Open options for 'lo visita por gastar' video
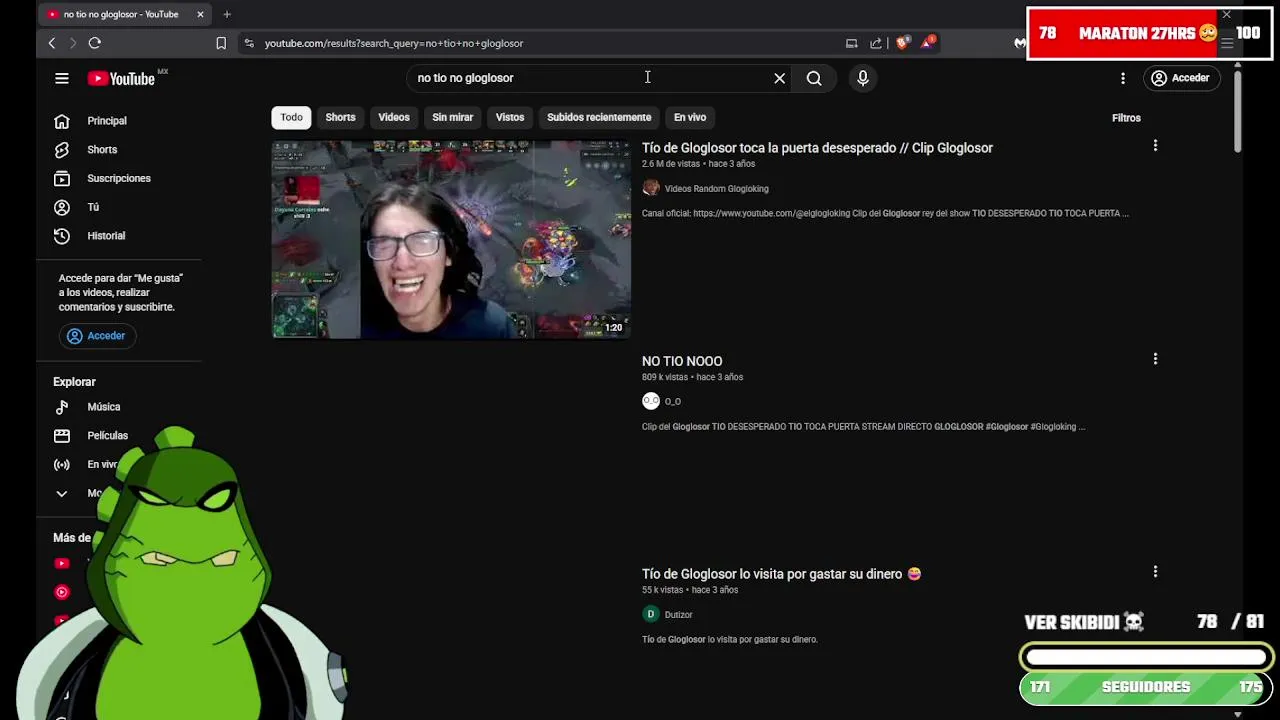Screen dimensions: 1280x720 1155,572
